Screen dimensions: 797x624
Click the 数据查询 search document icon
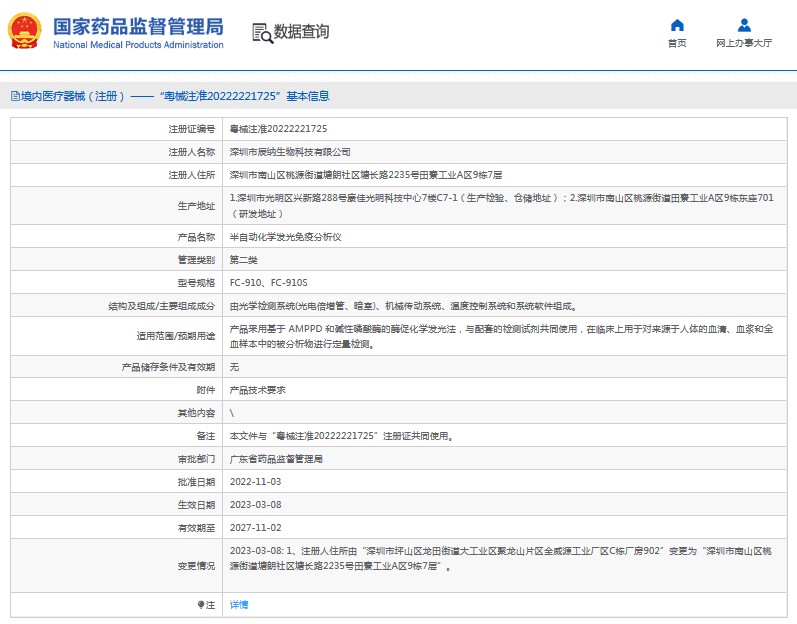(262, 33)
